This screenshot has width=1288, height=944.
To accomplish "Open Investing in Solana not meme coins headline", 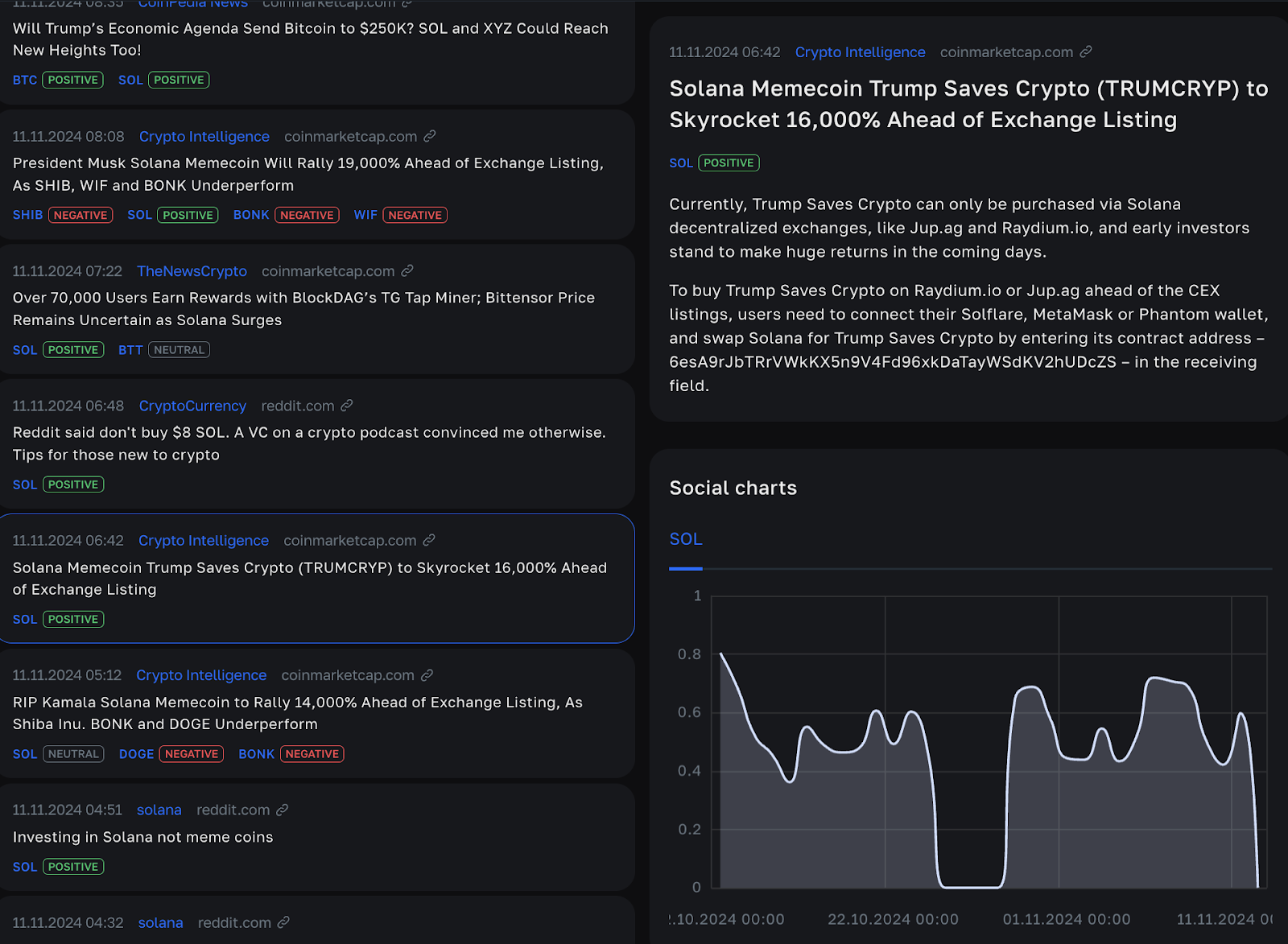I will 142,837.
